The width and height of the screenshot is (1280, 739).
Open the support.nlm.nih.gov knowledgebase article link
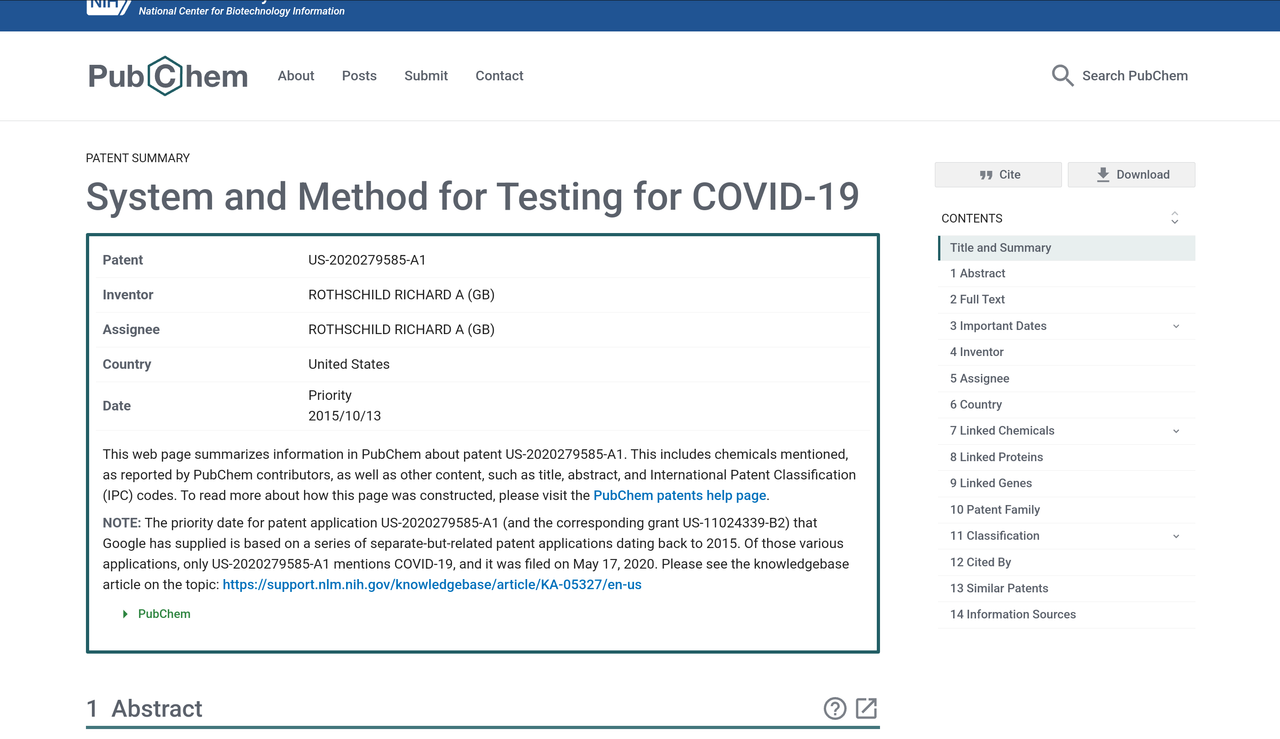[432, 584]
